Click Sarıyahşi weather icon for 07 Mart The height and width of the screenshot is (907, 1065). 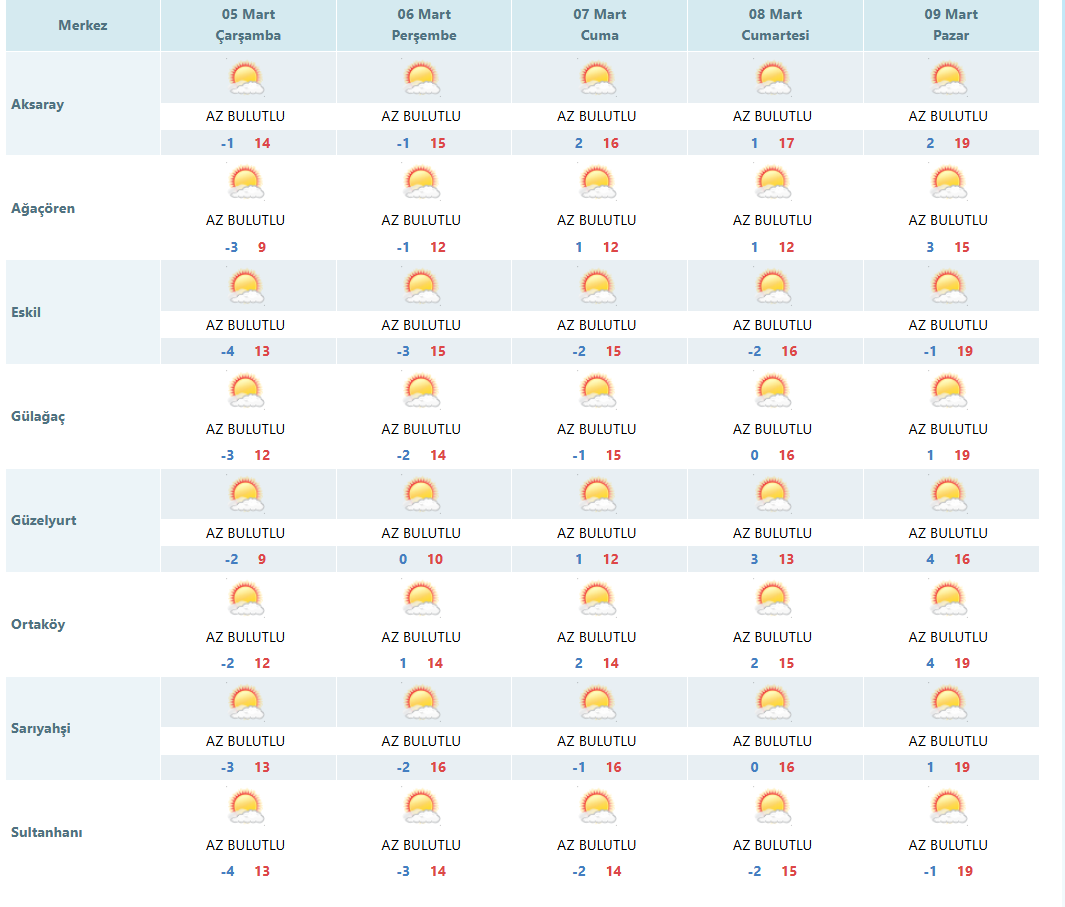pyautogui.click(x=598, y=703)
